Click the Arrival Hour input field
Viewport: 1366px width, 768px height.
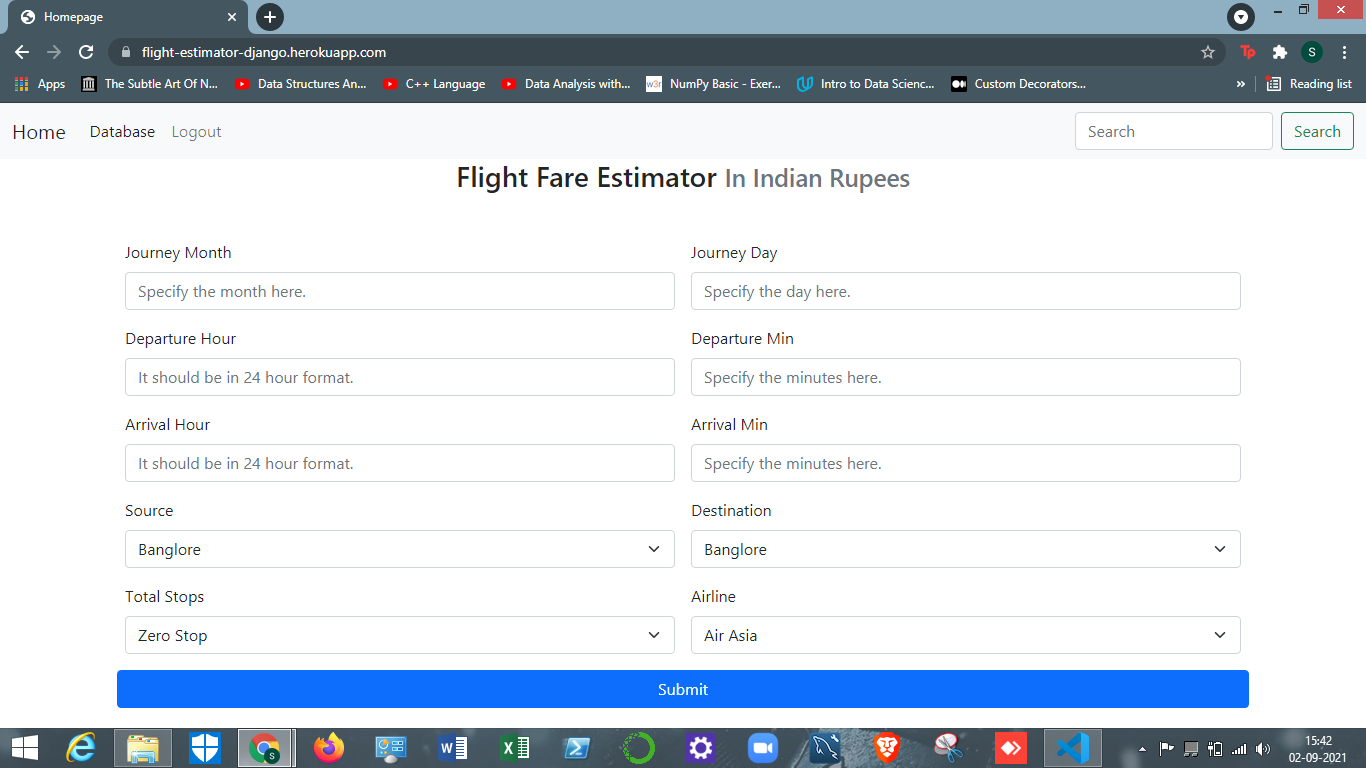(x=400, y=463)
